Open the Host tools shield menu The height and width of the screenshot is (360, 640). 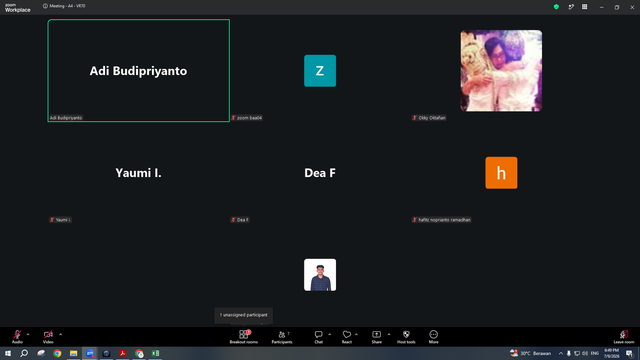click(x=406, y=337)
